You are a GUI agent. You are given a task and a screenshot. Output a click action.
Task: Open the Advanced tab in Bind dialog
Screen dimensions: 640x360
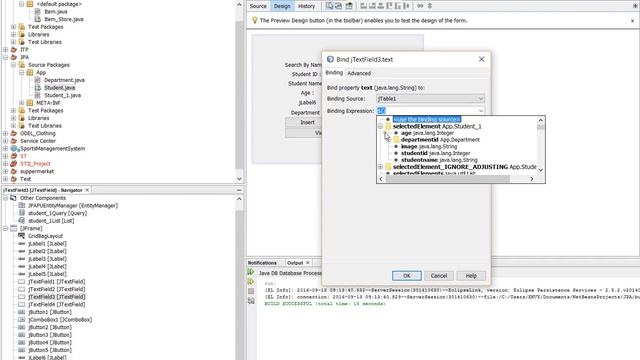[x=359, y=73]
